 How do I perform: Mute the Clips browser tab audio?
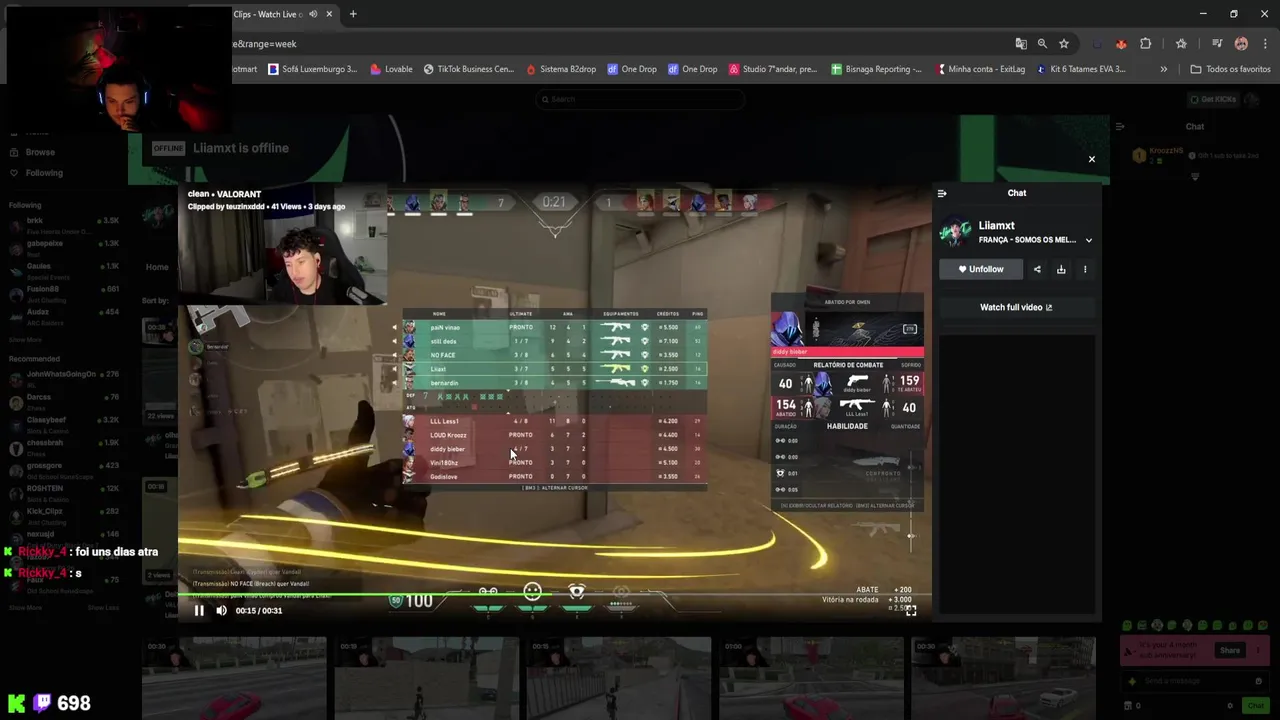point(313,14)
